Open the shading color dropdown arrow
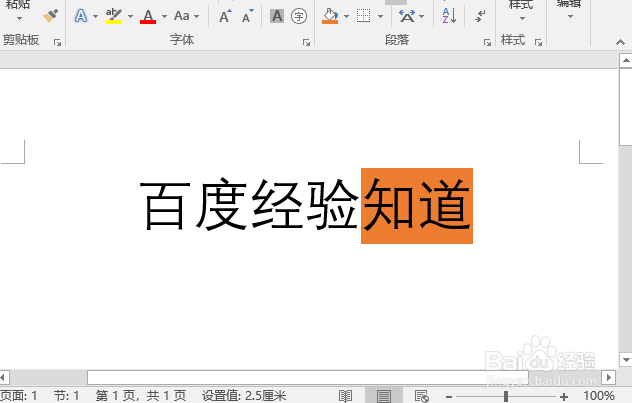632x403 pixels. [347, 17]
